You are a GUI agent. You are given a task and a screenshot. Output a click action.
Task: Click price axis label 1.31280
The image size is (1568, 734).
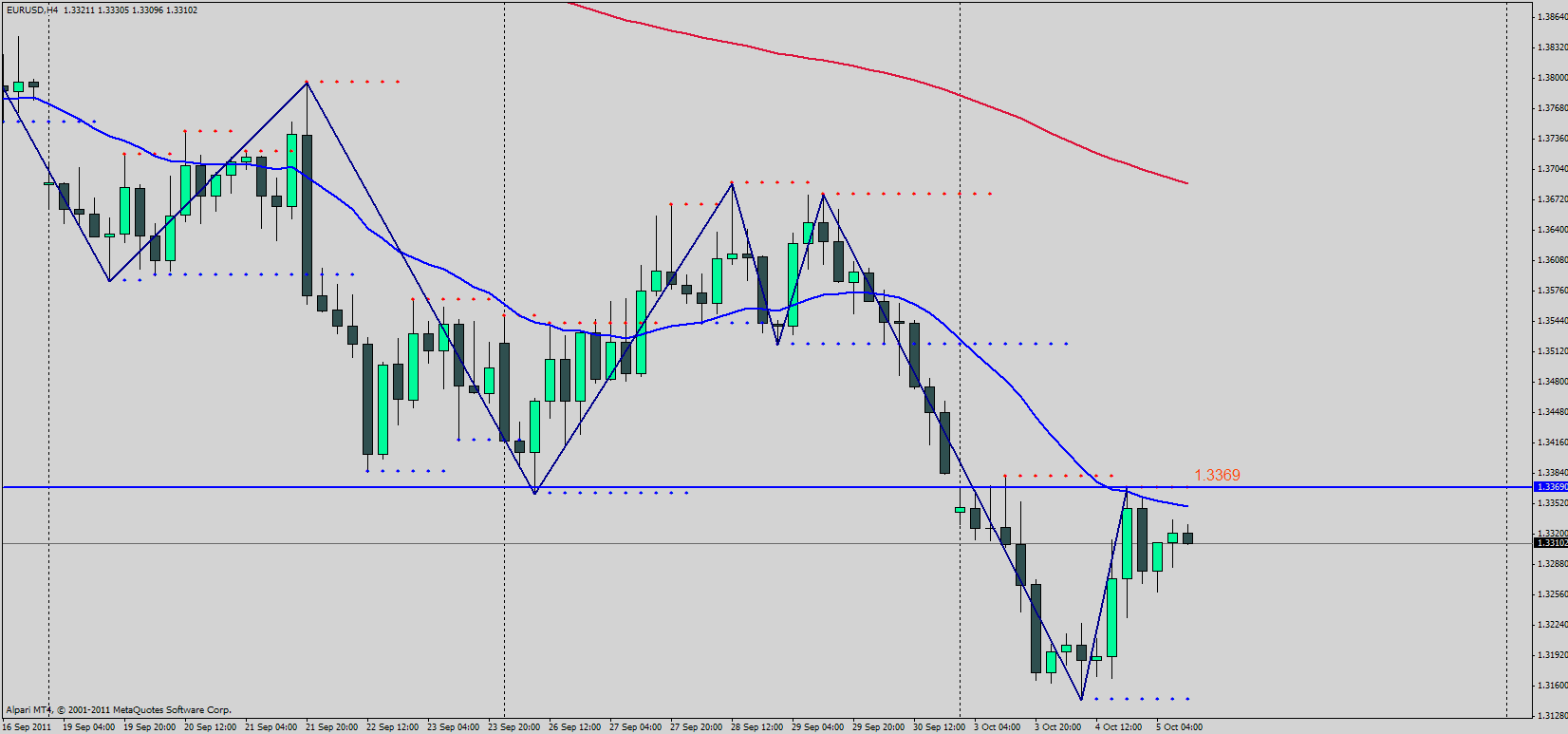(1552, 716)
